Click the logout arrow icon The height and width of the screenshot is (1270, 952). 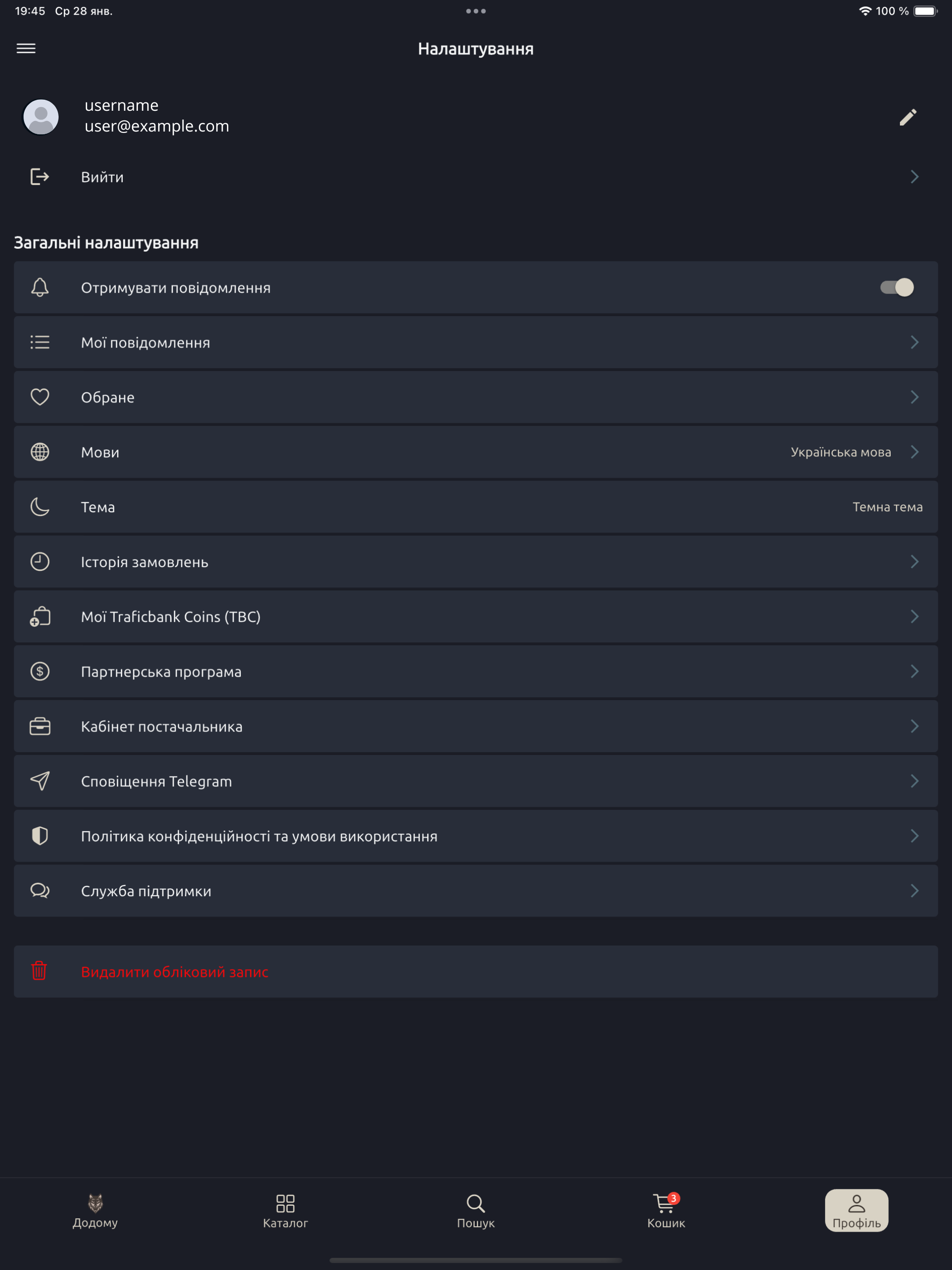pyautogui.click(x=40, y=176)
